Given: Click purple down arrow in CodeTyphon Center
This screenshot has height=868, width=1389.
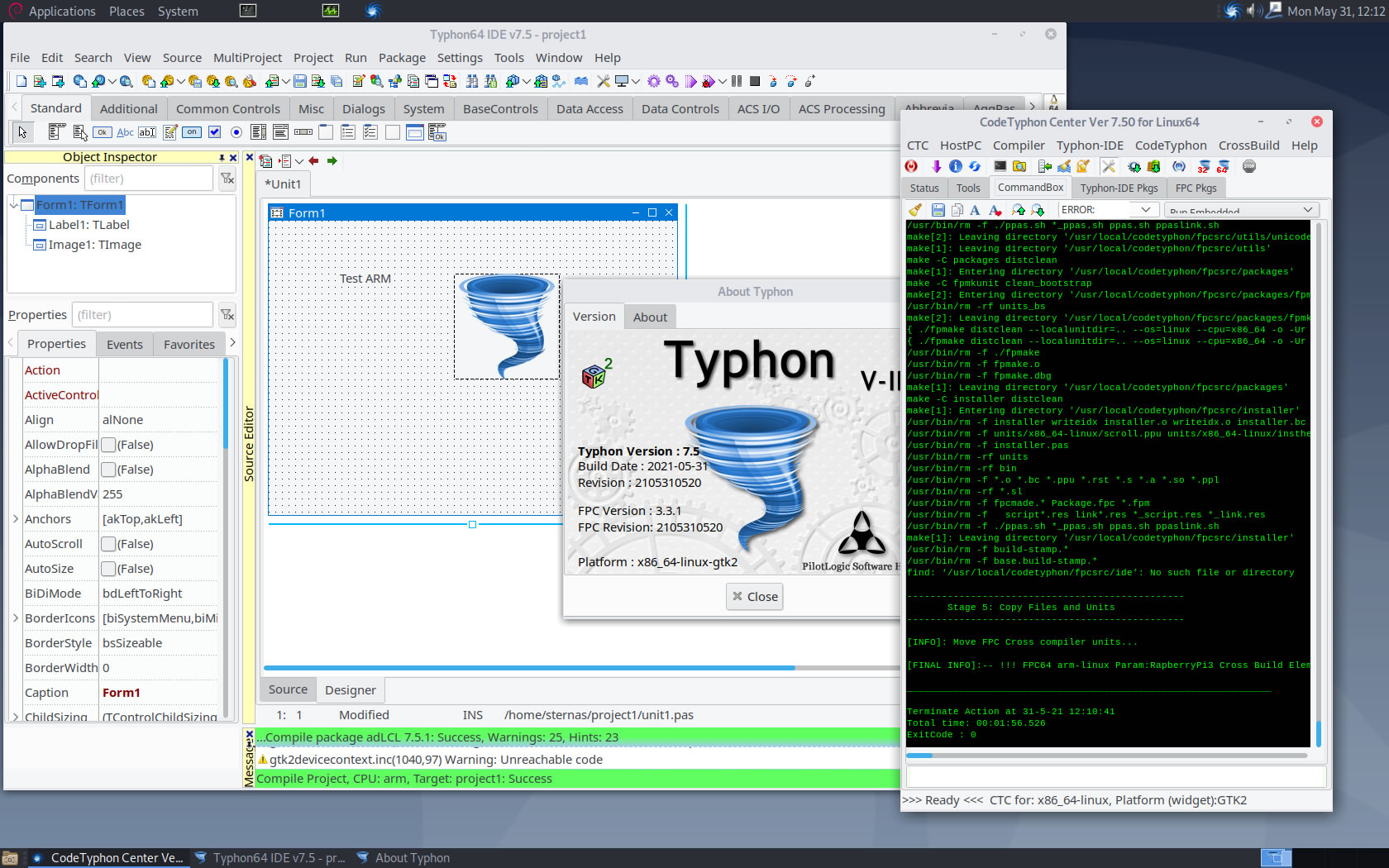Looking at the screenshot, I should point(936,166).
